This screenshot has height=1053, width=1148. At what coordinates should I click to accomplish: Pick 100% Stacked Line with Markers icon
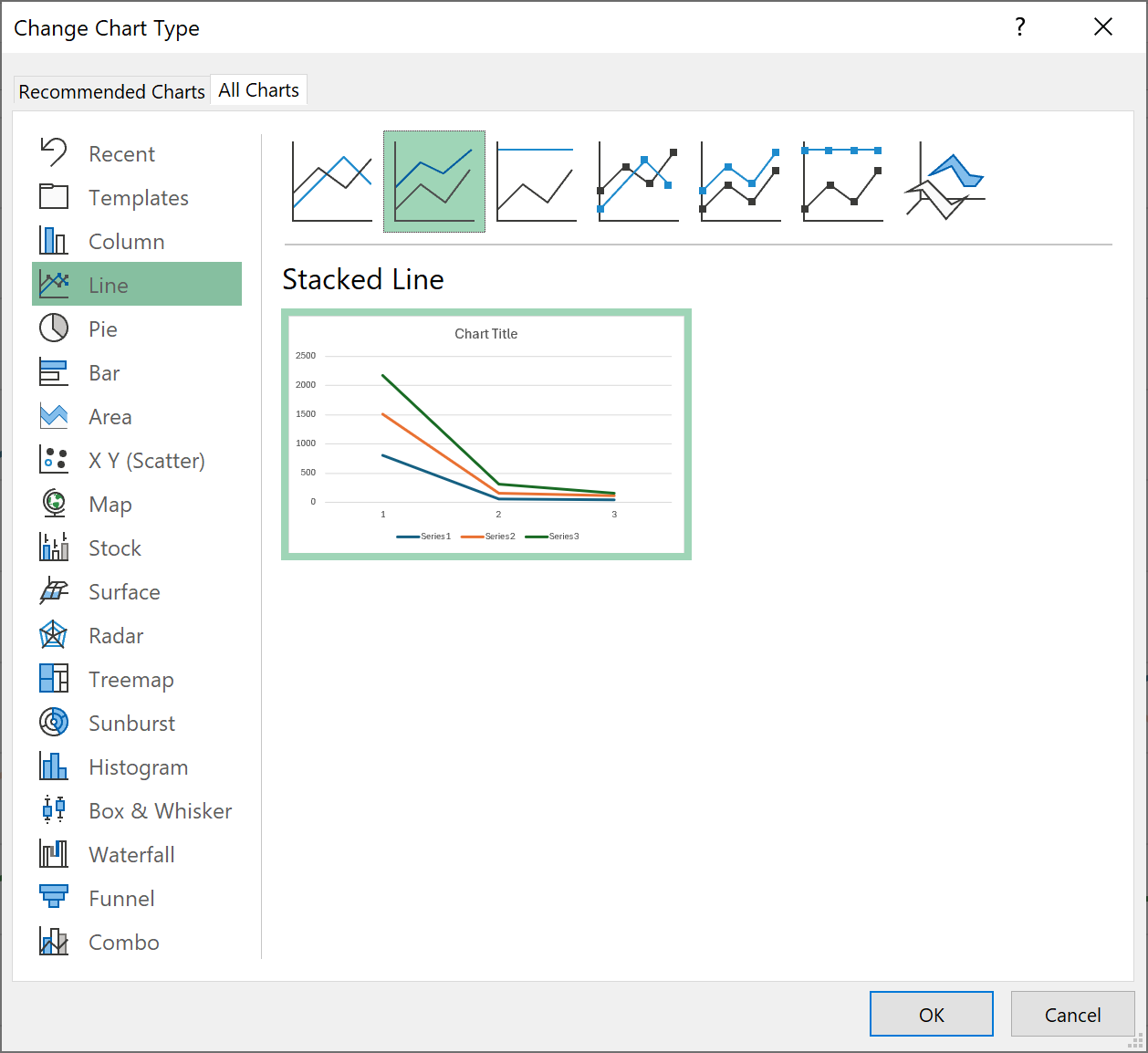843,182
